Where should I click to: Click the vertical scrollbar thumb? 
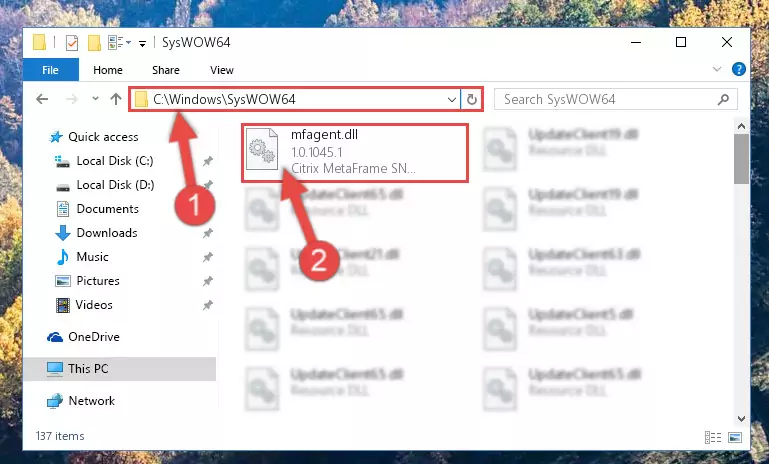(x=741, y=159)
